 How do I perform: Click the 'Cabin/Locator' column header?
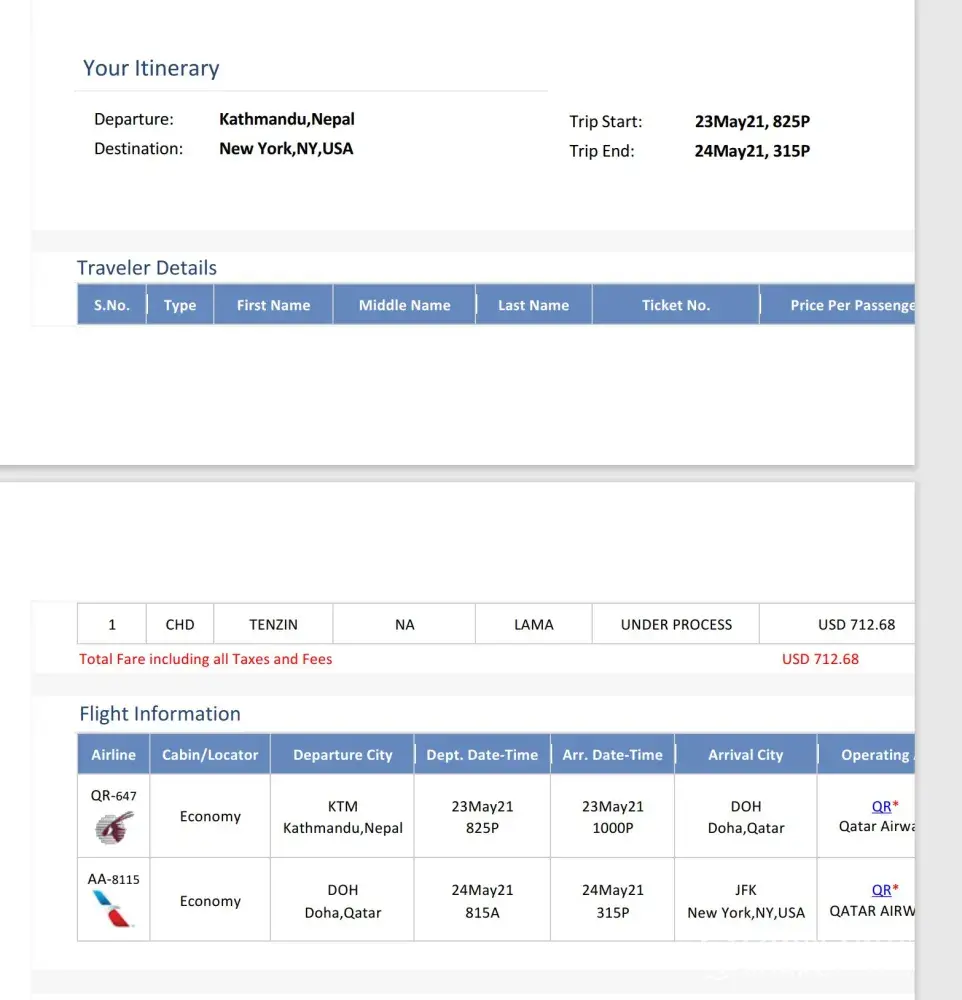pos(210,754)
